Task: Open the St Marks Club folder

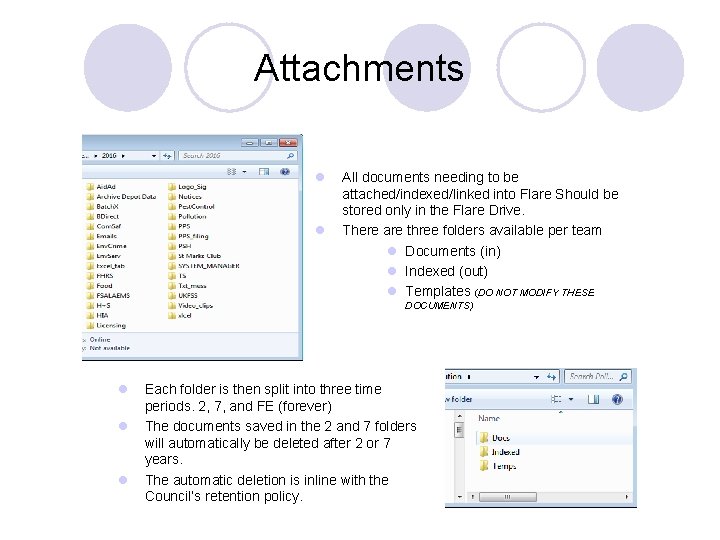Action: [x=195, y=256]
